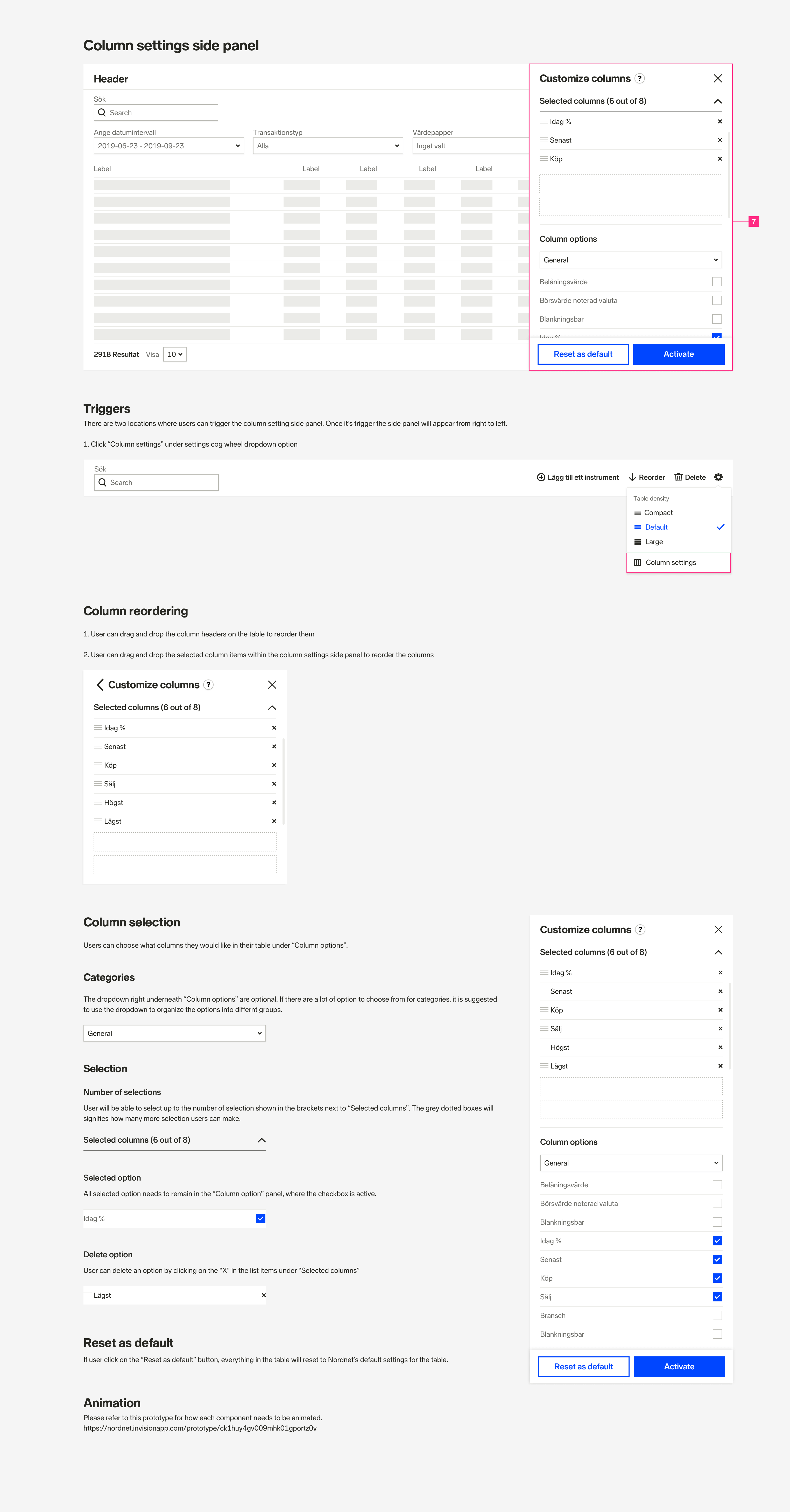The height and width of the screenshot is (1512, 790).
Task: Click Reset as default in bottom-right panel
Action: coord(583,1367)
